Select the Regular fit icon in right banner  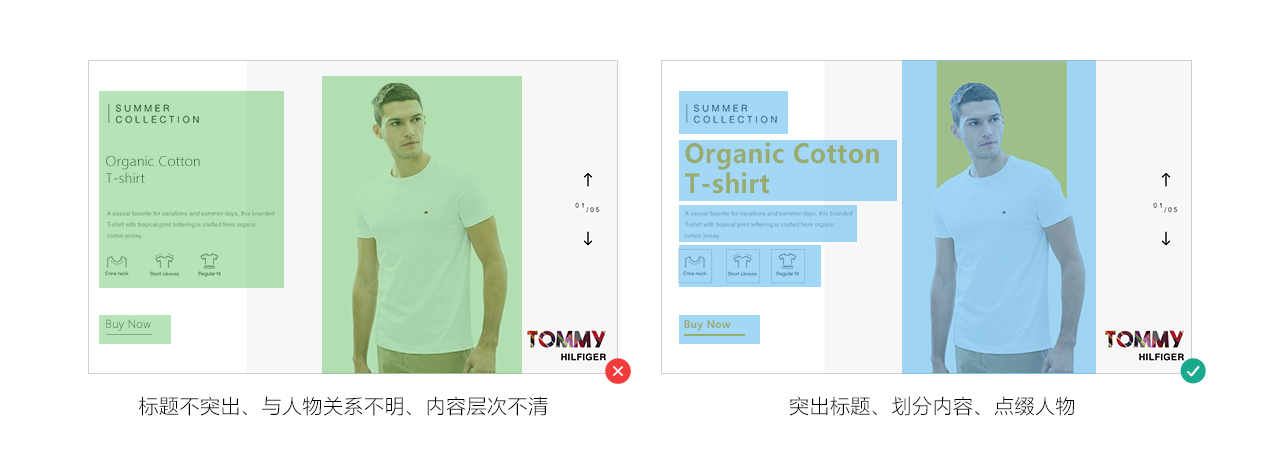(788, 265)
